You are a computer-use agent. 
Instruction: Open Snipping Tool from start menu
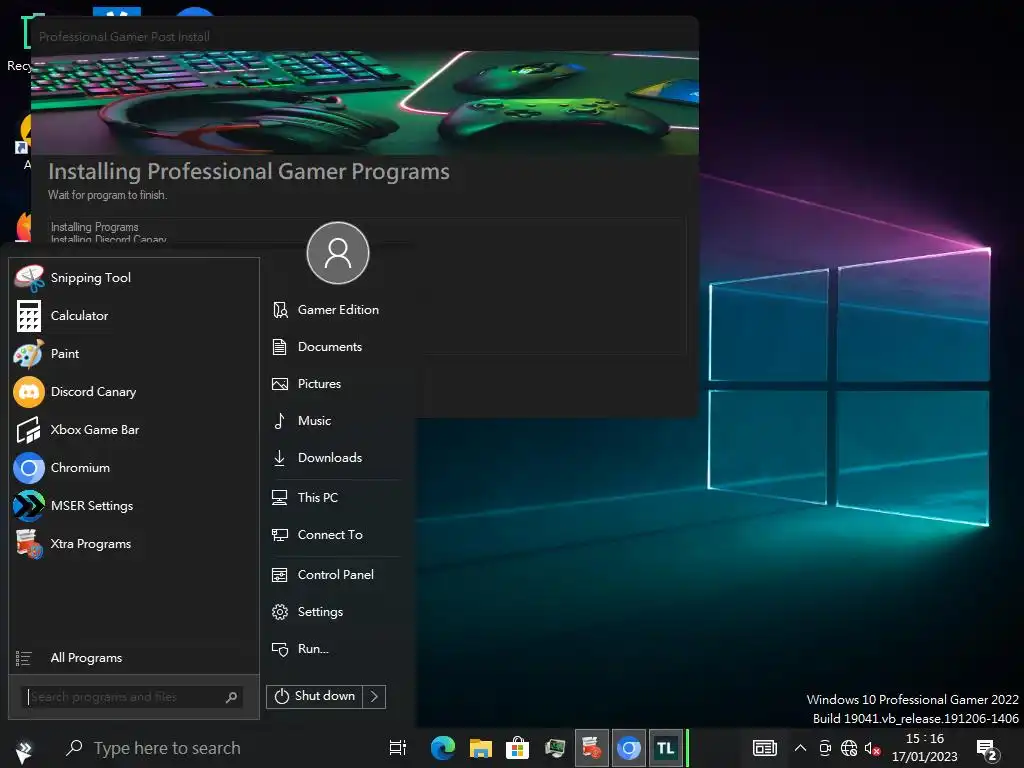pyautogui.click(x=134, y=278)
